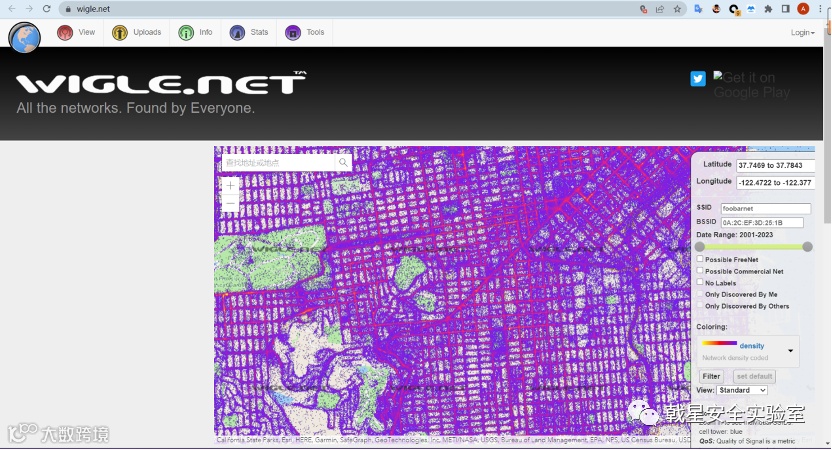Expand the Login dropdown
832x450 pixels.
click(x=802, y=32)
